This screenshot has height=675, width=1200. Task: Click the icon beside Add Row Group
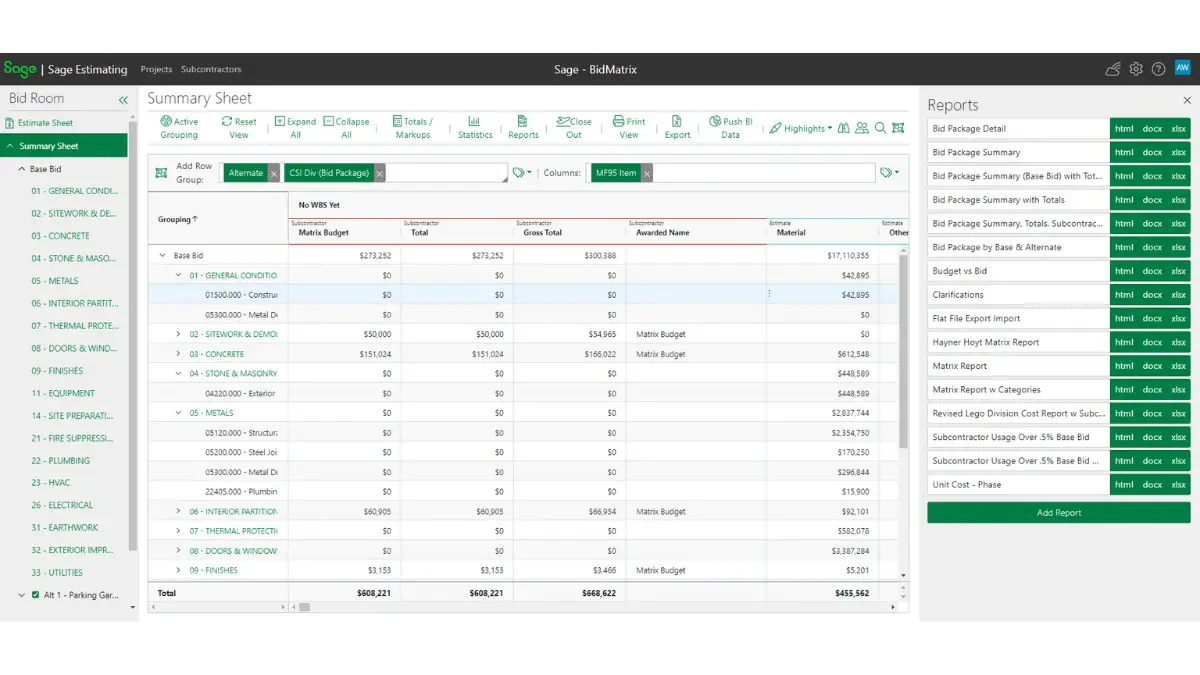(x=161, y=173)
